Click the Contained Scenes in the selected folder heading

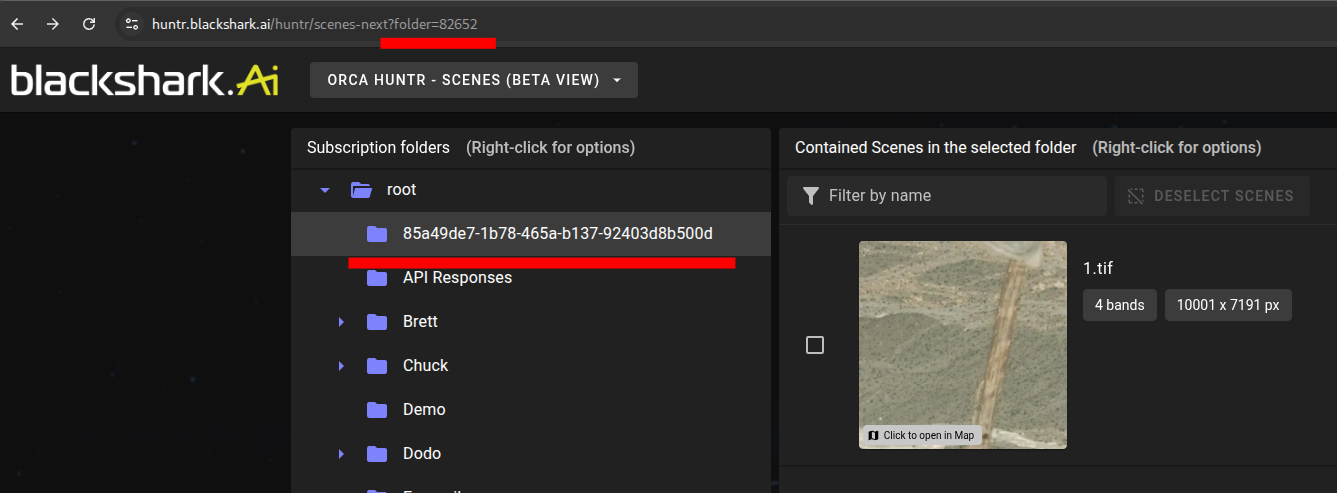click(935, 148)
